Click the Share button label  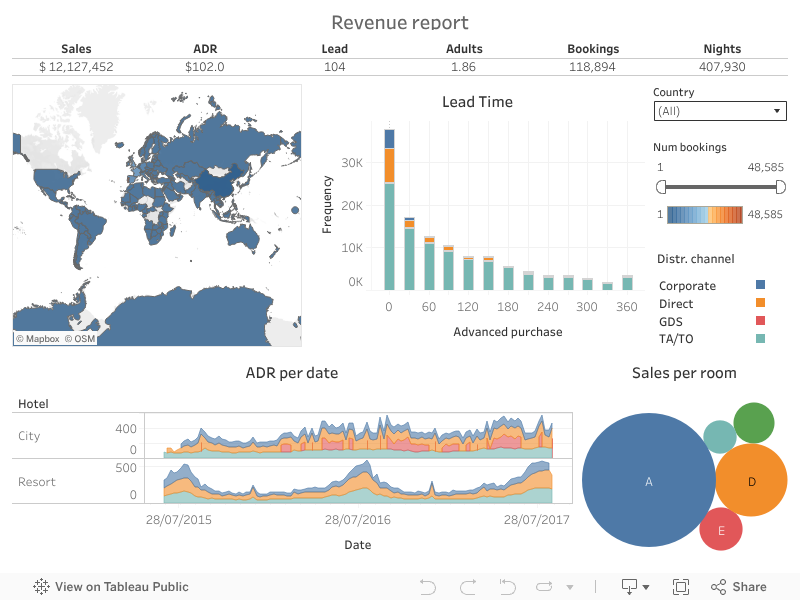pyautogui.click(x=749, y=587)
